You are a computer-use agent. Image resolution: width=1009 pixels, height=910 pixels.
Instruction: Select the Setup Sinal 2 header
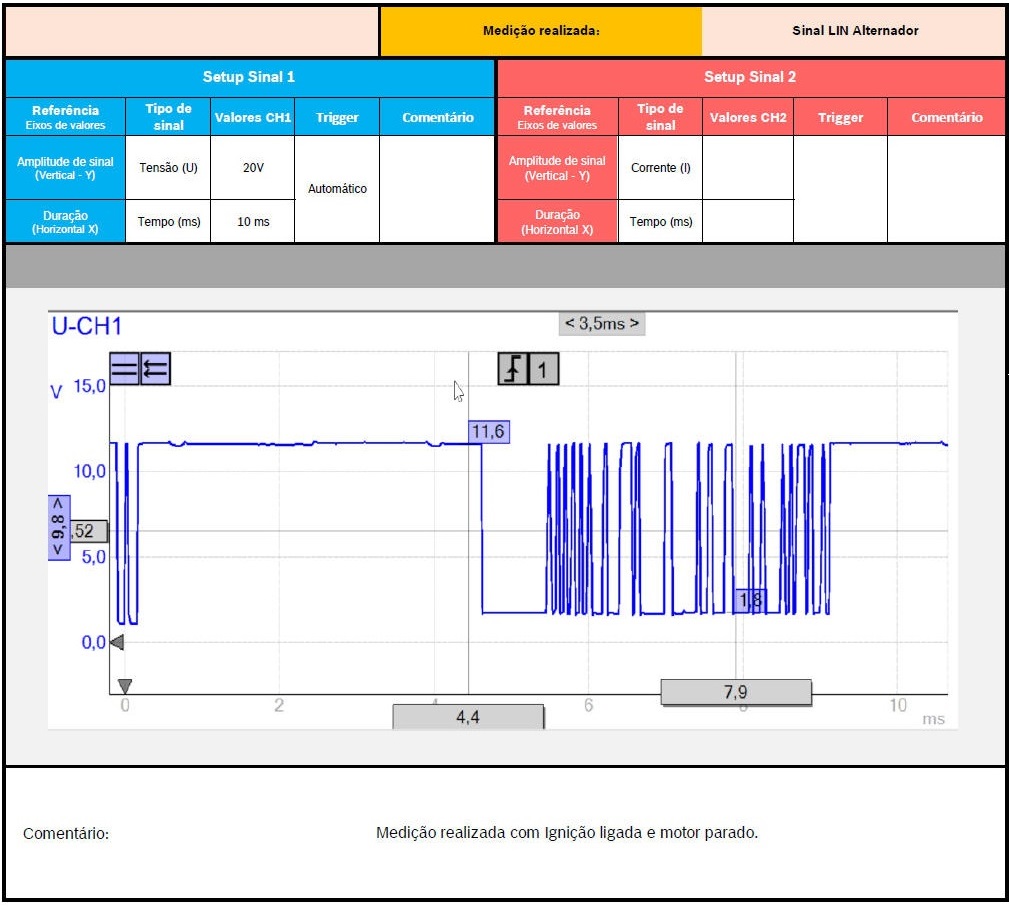(750, 77)
